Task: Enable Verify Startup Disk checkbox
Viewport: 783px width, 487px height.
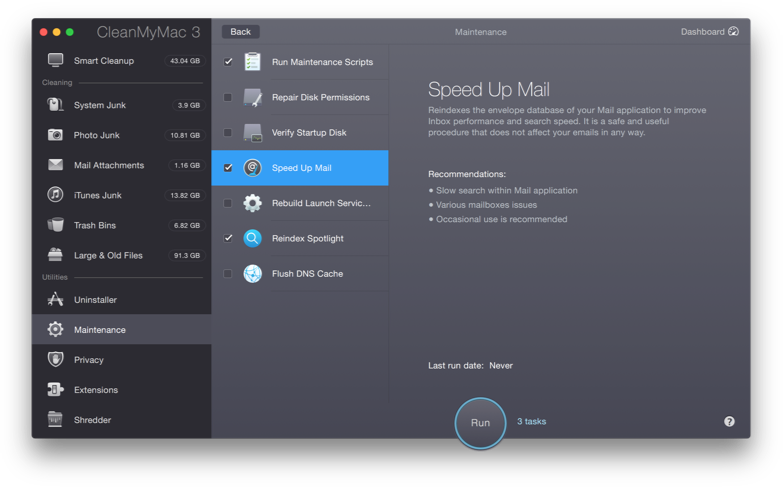Action: click(x=228, y=132)
